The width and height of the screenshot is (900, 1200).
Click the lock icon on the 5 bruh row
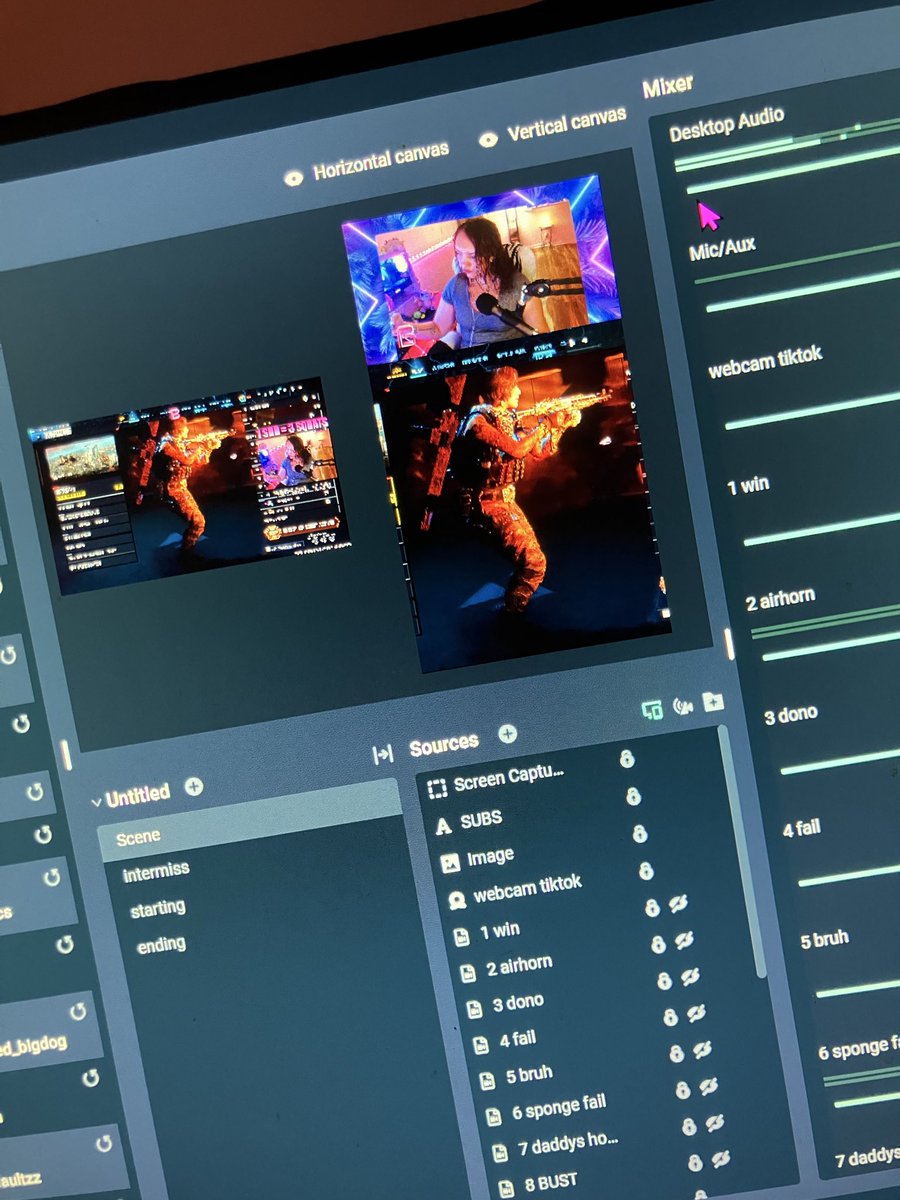pyautogui.click(x=676, y=1053)
